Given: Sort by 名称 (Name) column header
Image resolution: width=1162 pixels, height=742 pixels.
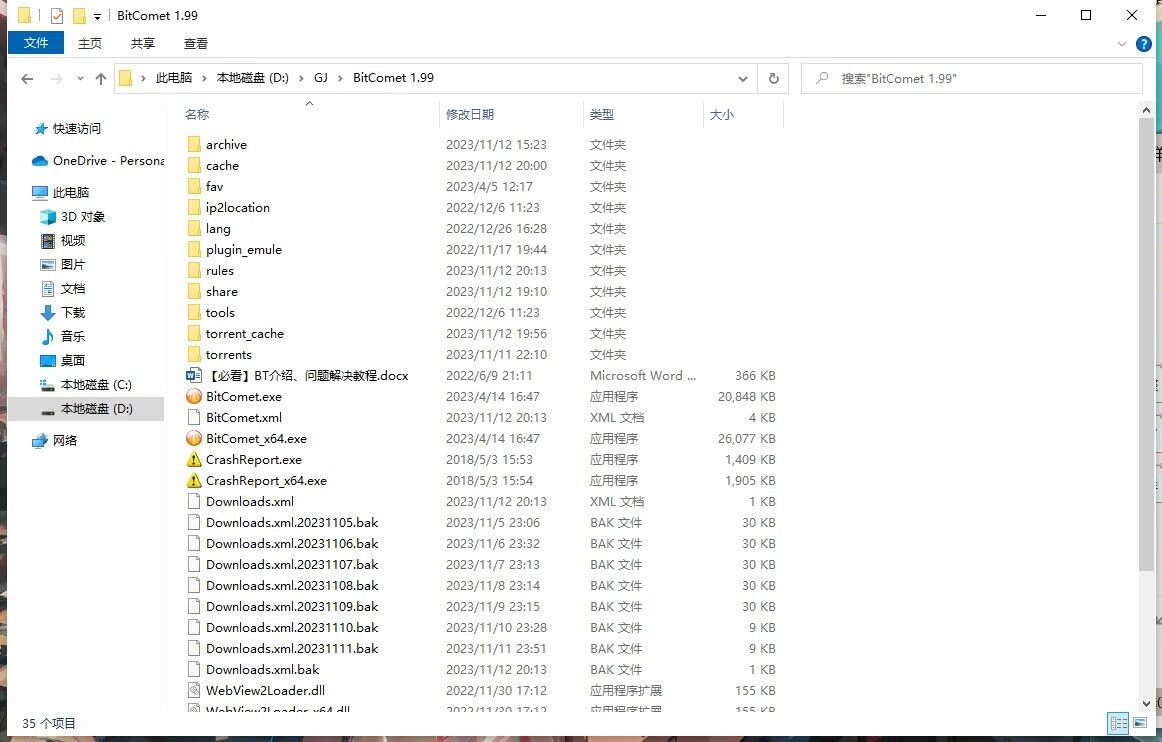Looking at the screenshot, I should pyautogui.click(x=309, y=115).
